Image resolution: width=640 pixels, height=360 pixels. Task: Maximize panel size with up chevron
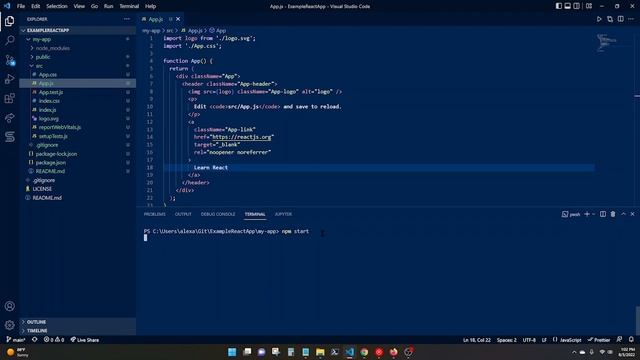click(x=623, y=214)
